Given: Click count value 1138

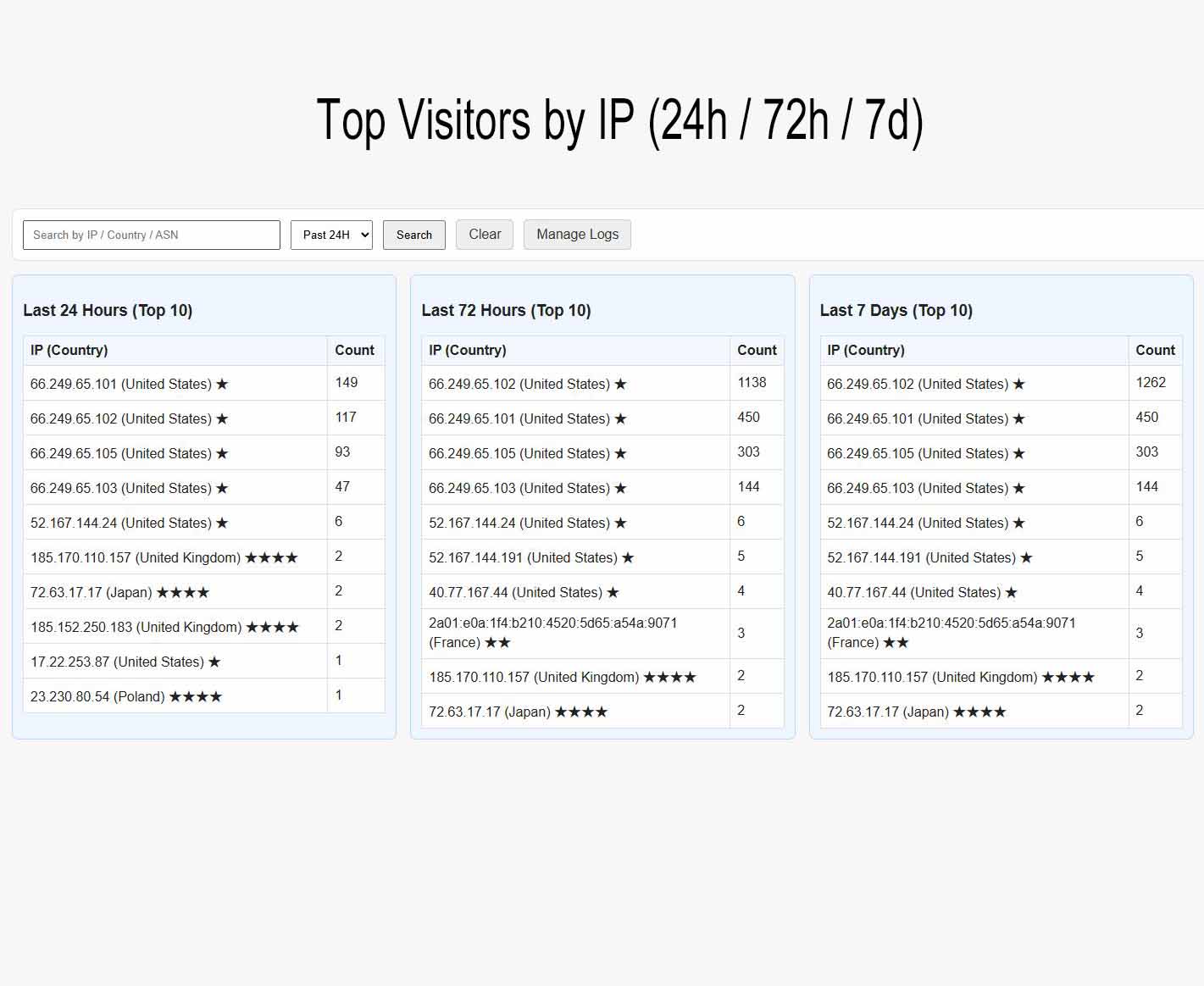Looking at the screenshot, I should 752,383.
